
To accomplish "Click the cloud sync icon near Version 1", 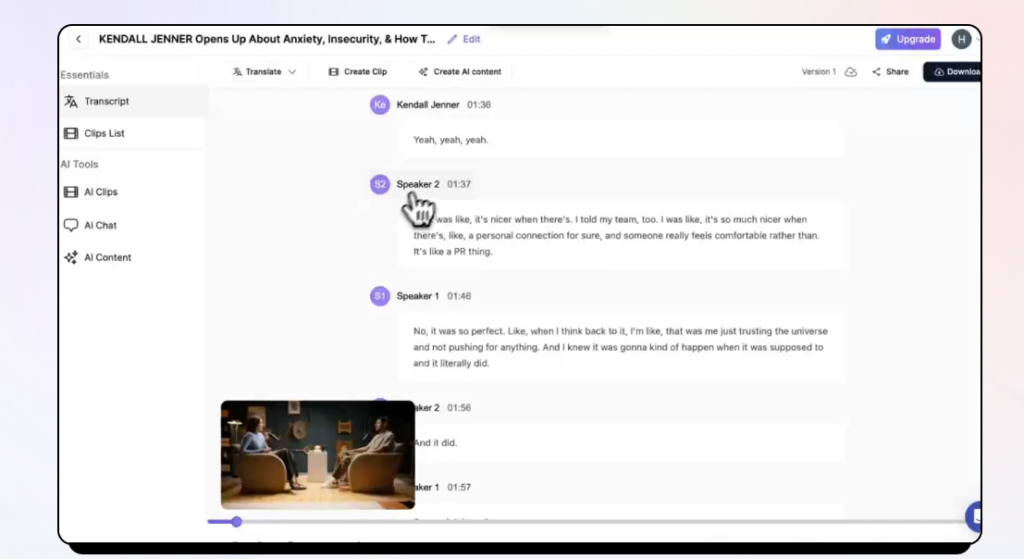I will [x=850, y=72].
